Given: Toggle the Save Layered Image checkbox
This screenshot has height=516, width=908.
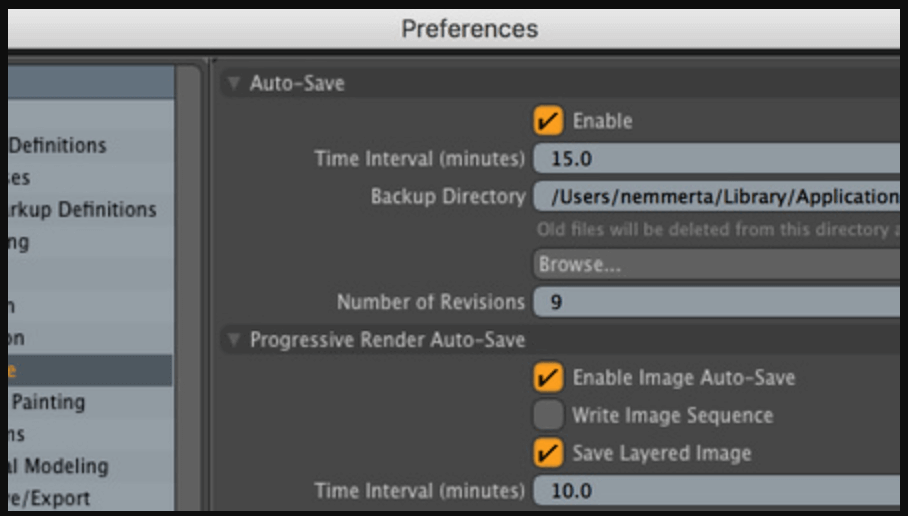Looking at the screenshot, I should (x=548, y=453).
